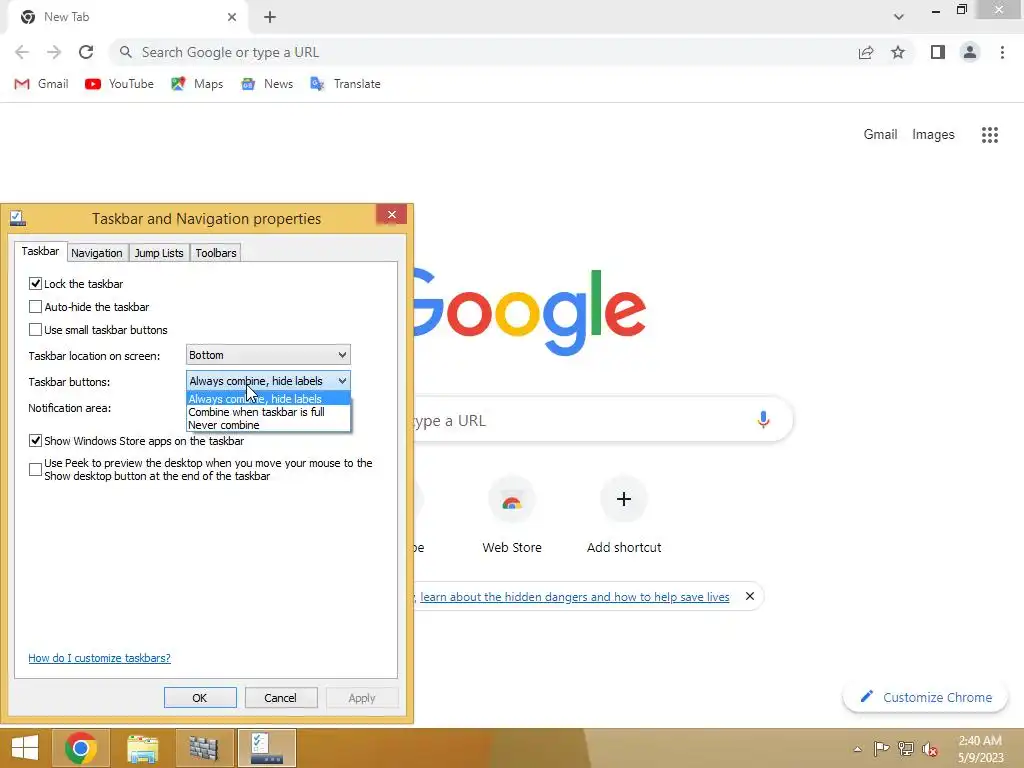Share this page icon in address bar
The width and height of the screenshot is (1024, 768).
click(x=866, y=52)
